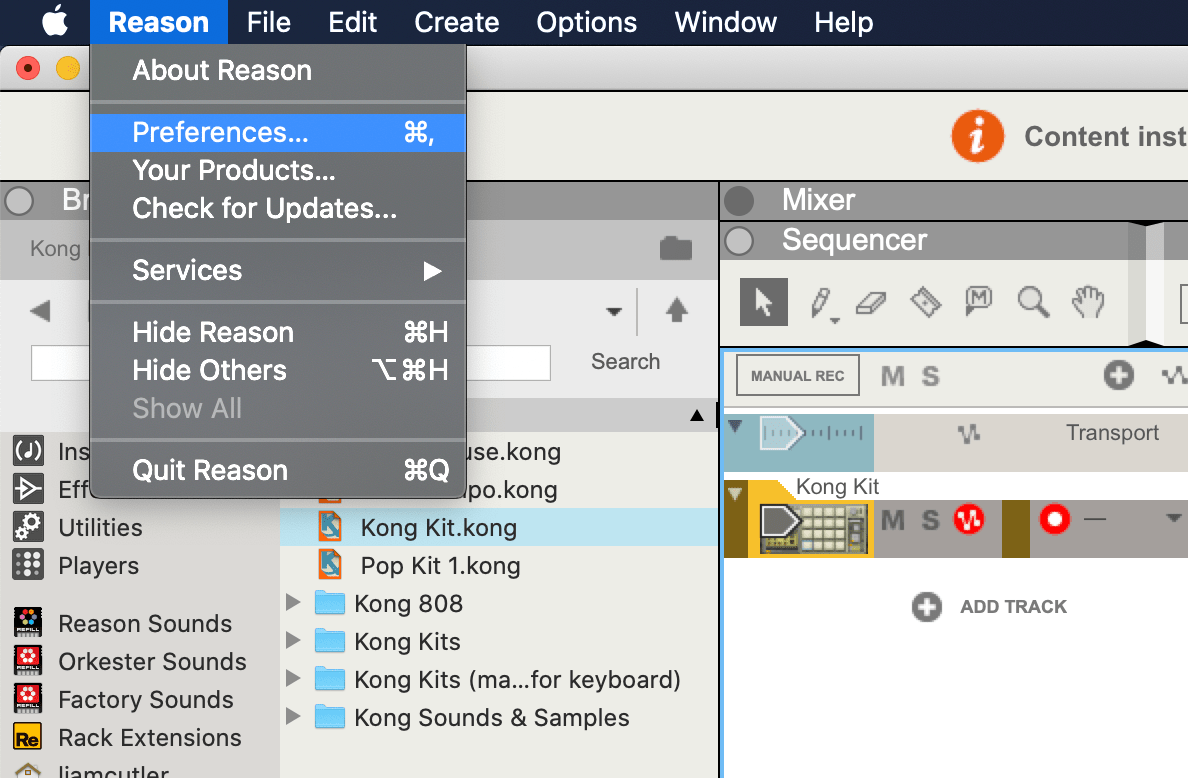Toggle the Mixer panel circle button

(739, 201)
